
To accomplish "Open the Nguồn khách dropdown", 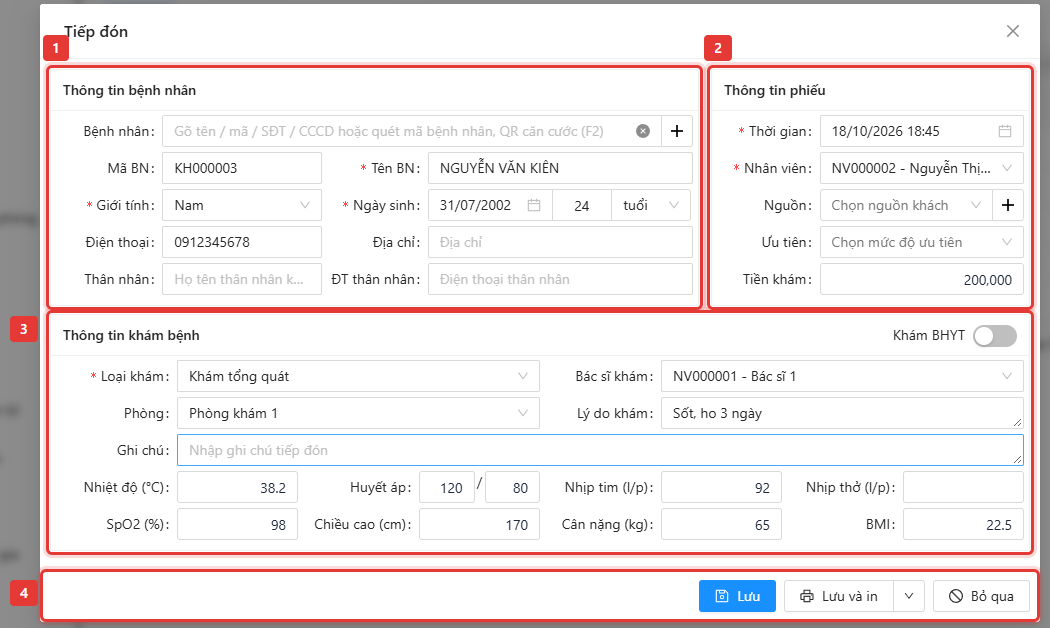I will pos(906,206).
